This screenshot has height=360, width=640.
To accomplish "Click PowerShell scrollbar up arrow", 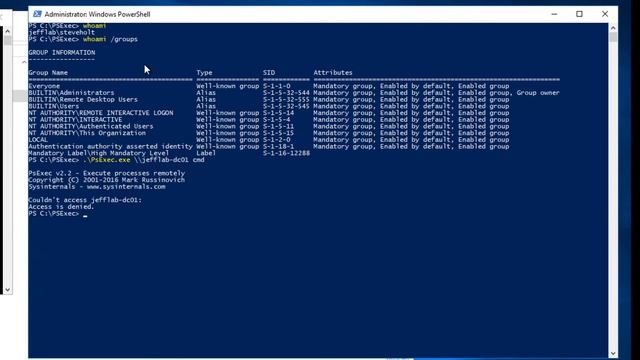I will click(613, 28).
